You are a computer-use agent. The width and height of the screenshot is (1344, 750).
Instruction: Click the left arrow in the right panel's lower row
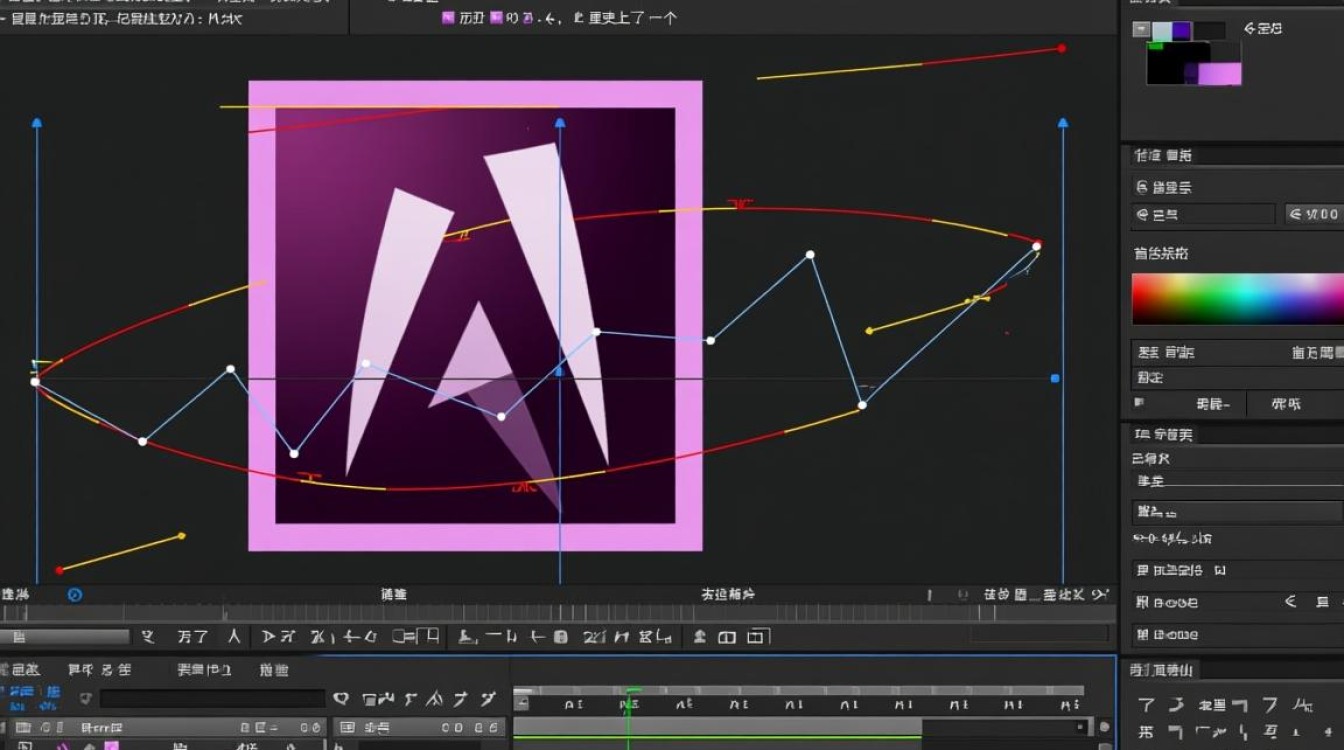tap(1290, 602)
